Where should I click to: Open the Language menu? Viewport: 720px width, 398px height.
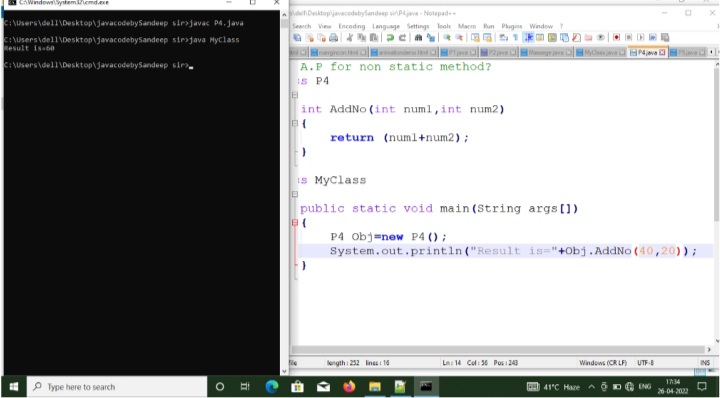point(386,26)
